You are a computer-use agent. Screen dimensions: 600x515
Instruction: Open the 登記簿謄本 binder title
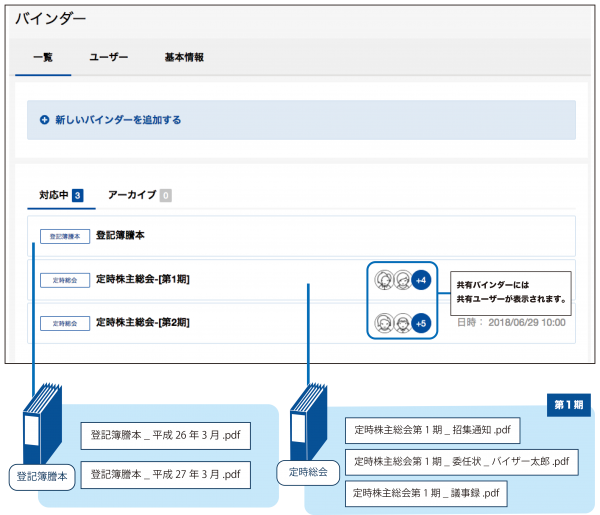click(x=122, y=236)
